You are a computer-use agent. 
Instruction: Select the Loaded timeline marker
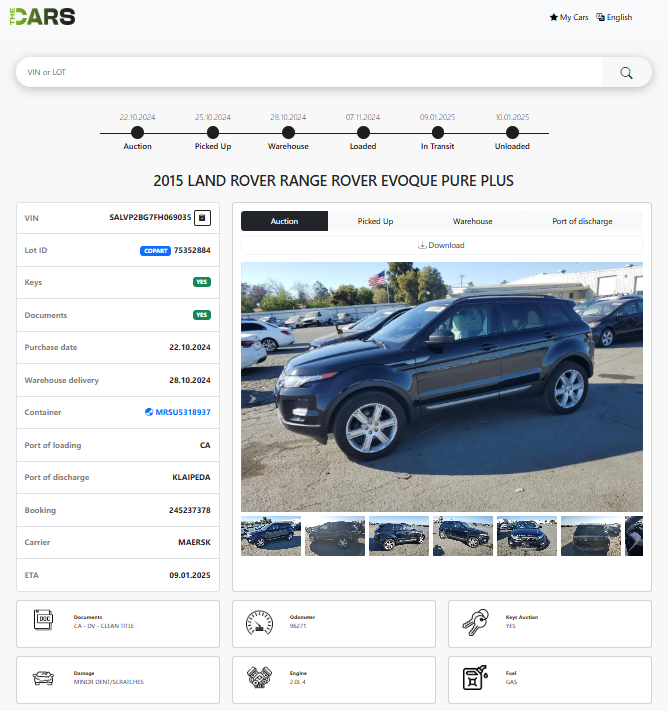pos(363,133)
